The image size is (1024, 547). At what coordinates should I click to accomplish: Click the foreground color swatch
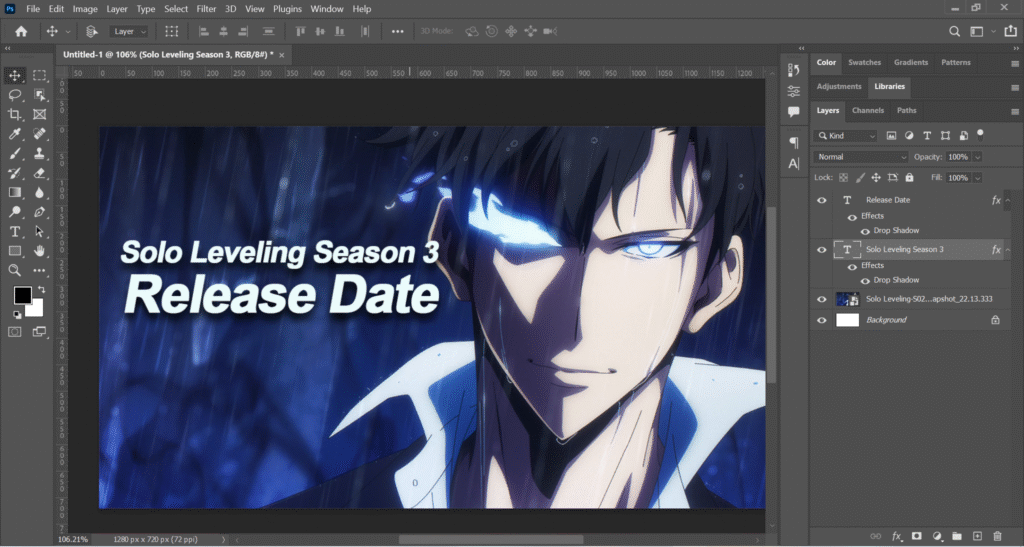[23, 296]
